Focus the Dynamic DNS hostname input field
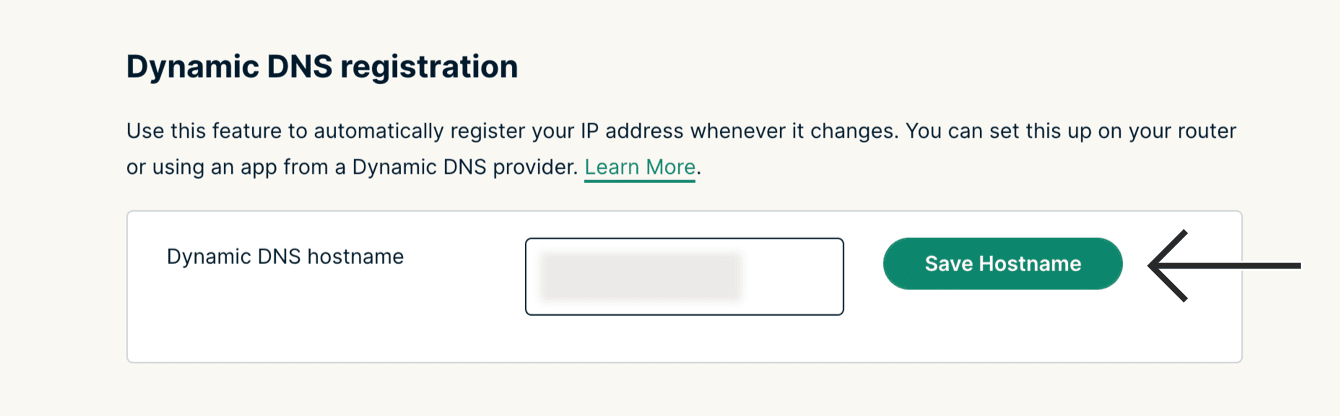This screenshot has height=416, width=1340. coord(684,277)
